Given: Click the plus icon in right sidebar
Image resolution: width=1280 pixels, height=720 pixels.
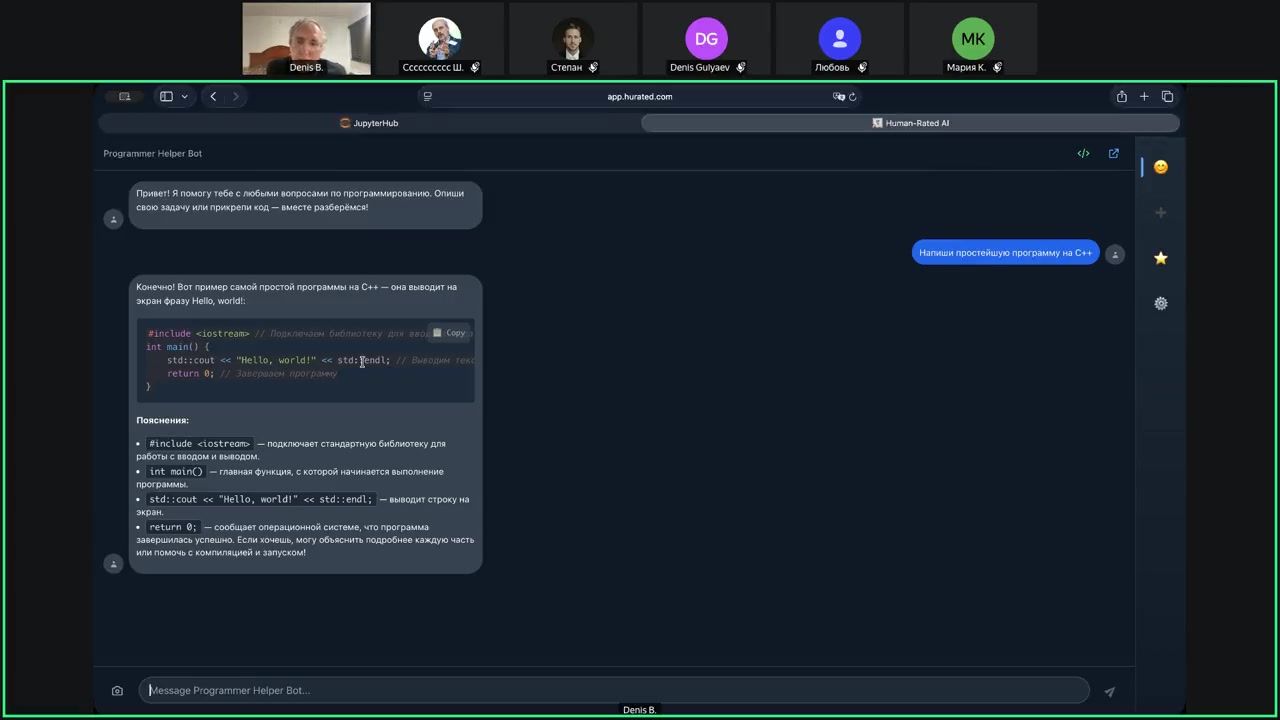Looking at the screenshot, I should [x=1160, y=212].
